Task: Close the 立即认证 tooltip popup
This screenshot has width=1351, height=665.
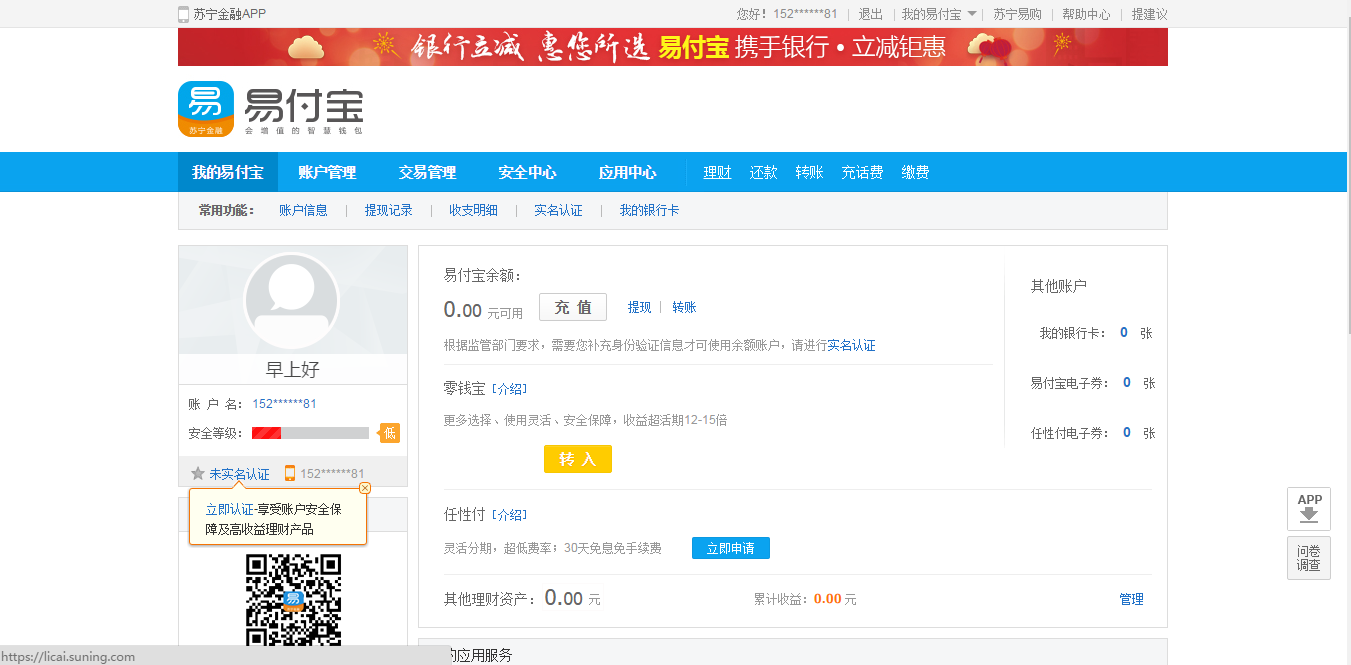Action: pos(364,488)
